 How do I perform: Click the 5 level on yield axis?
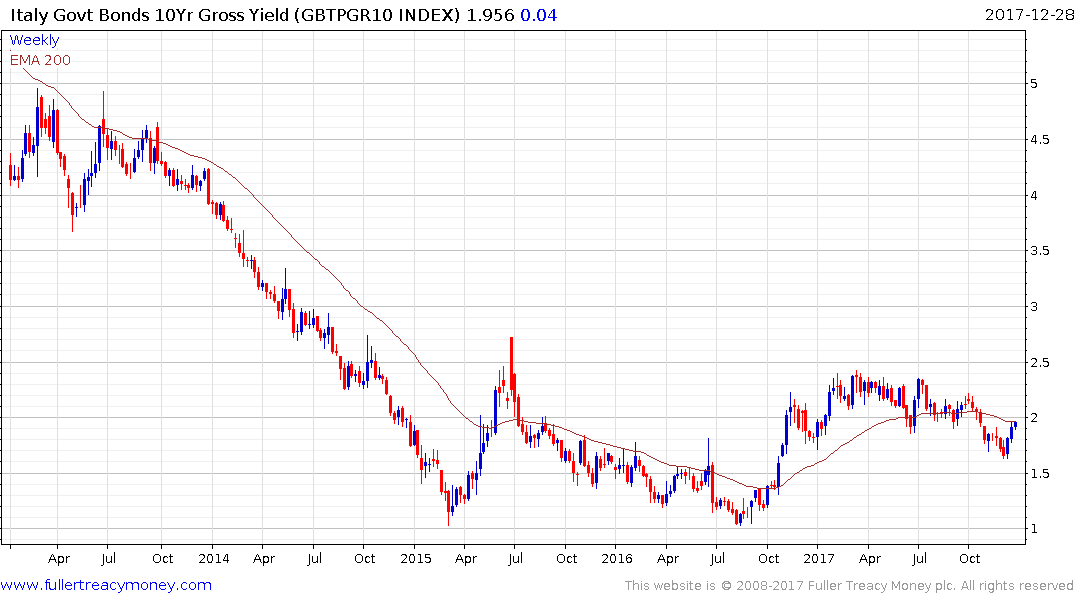click(1034, 84)
